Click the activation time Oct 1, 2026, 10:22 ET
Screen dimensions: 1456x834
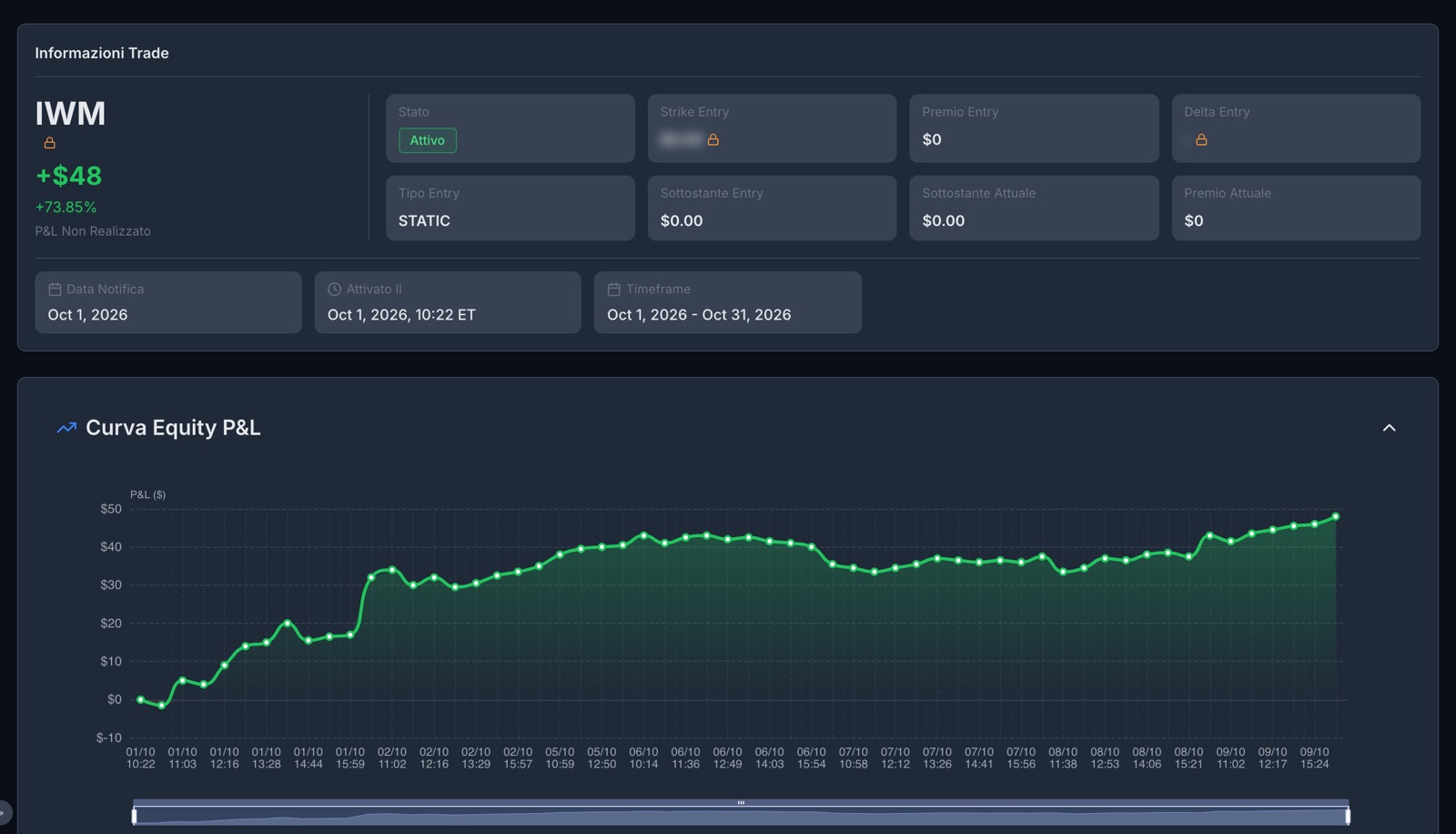point(401,315)
